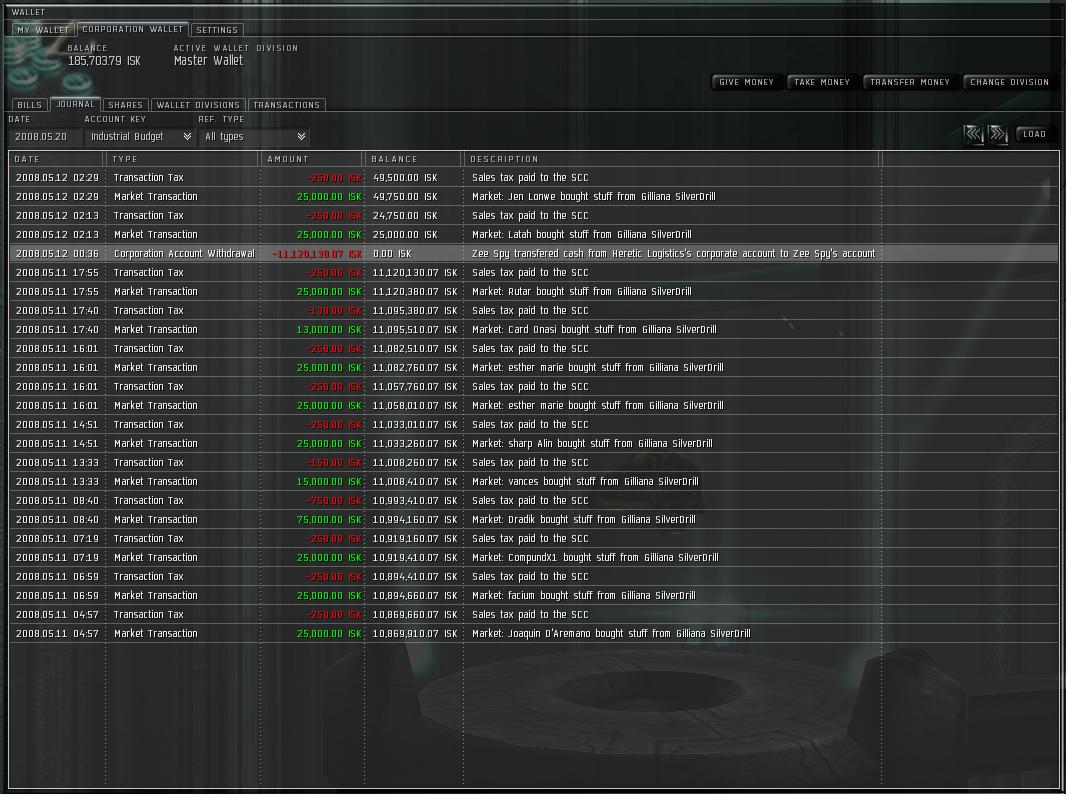Select the Joaquin D'Aremano market entry
Image resolution: width=1068 pixels, height=797 pixels.
click(611, 634)
